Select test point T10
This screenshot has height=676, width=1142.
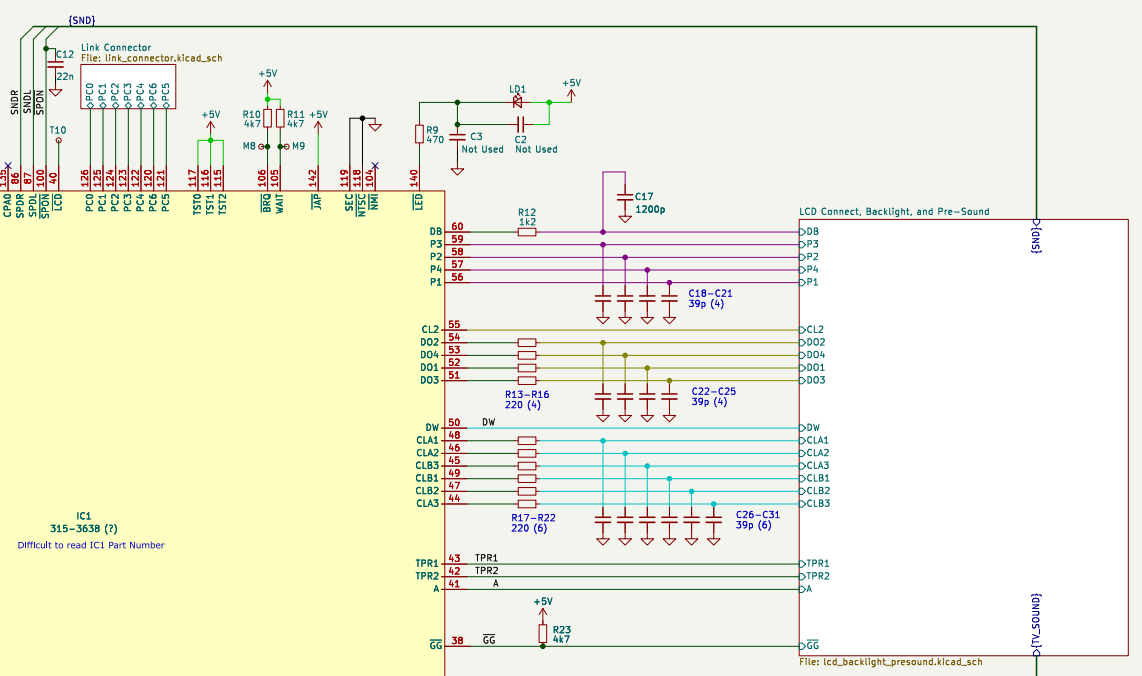(x=58, y=141)
